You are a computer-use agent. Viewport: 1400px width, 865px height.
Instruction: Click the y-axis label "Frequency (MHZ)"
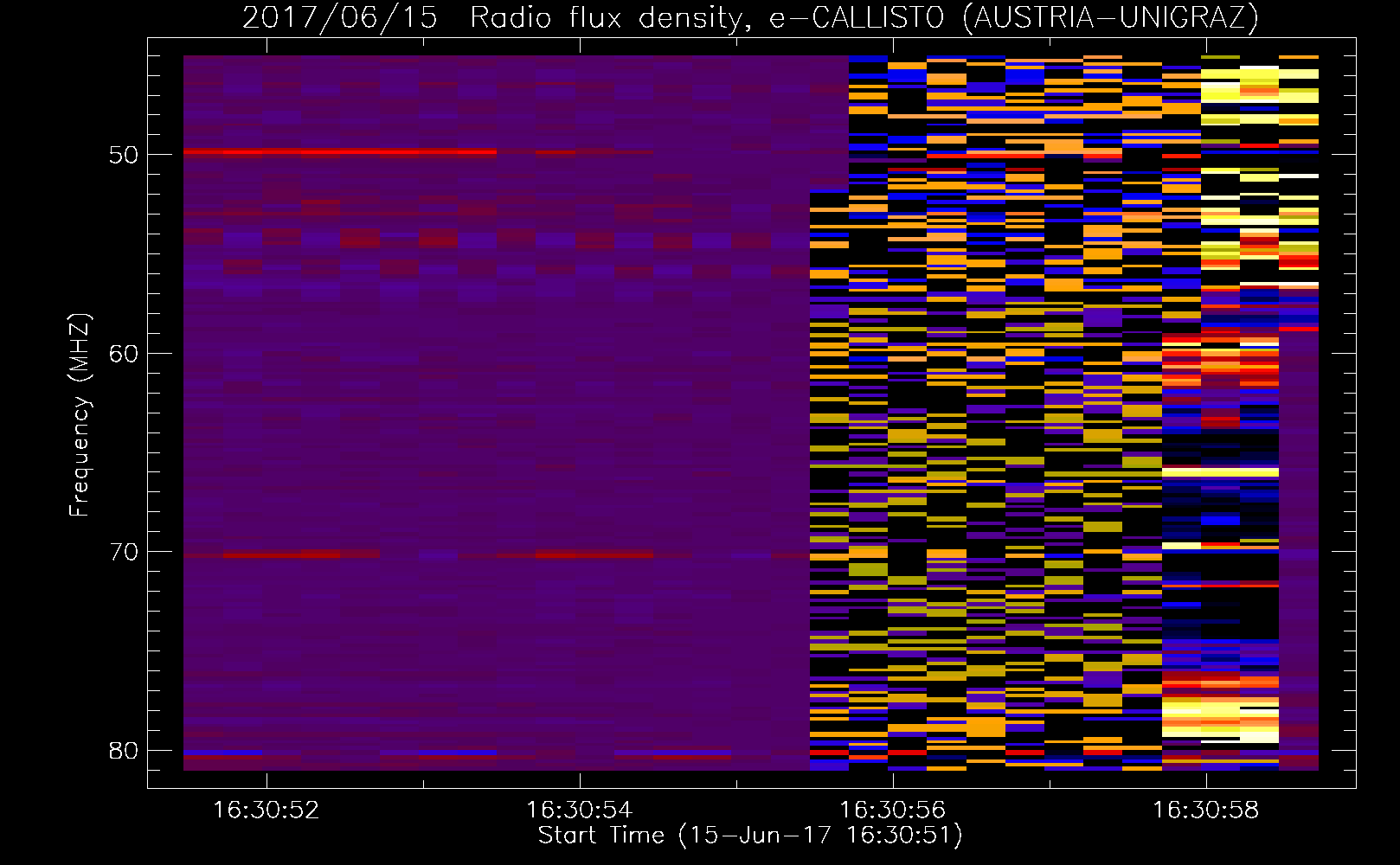(x=80, y=415)
